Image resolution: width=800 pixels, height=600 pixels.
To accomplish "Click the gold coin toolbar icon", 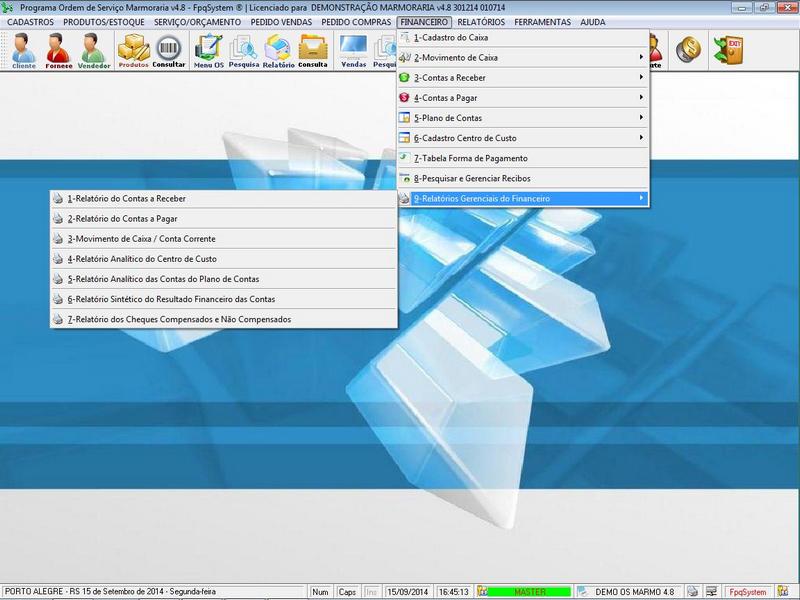I will click(x=688, y=50).
